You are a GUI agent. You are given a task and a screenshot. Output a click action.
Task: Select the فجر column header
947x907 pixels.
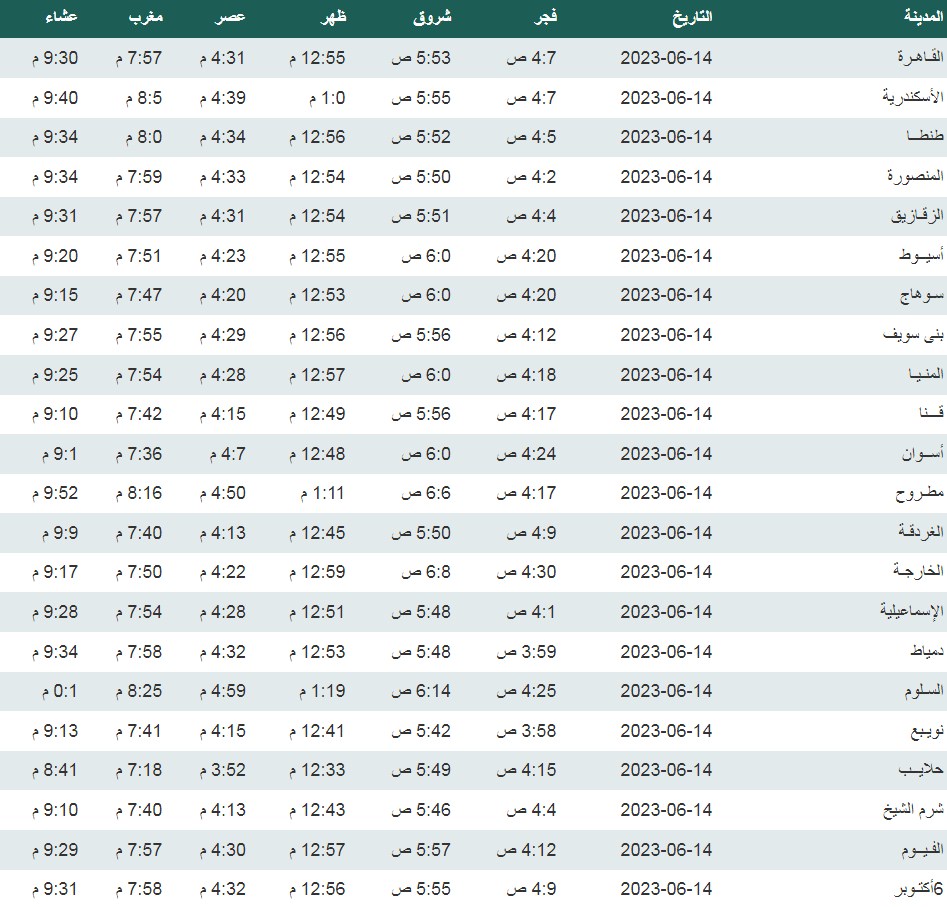click(x=544, y=17)
